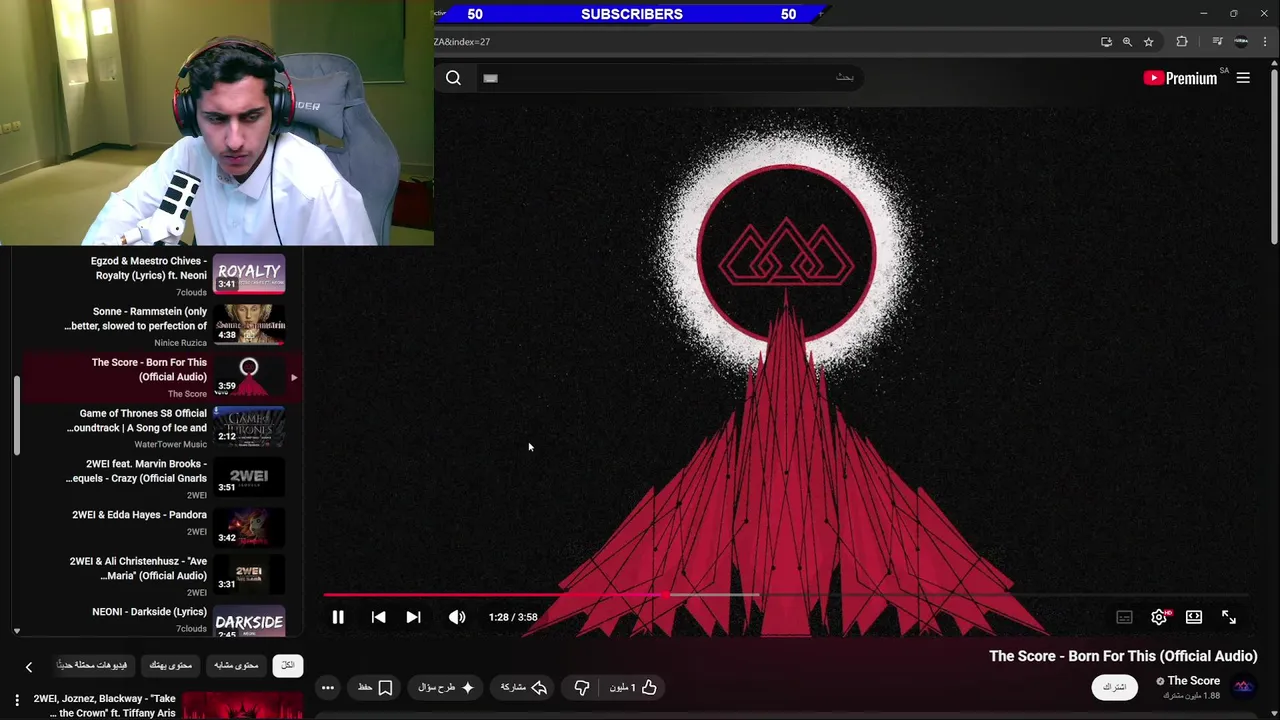Open The Score channel name link
This screenshot has width=1280, height=720.
click(1193, 681)
